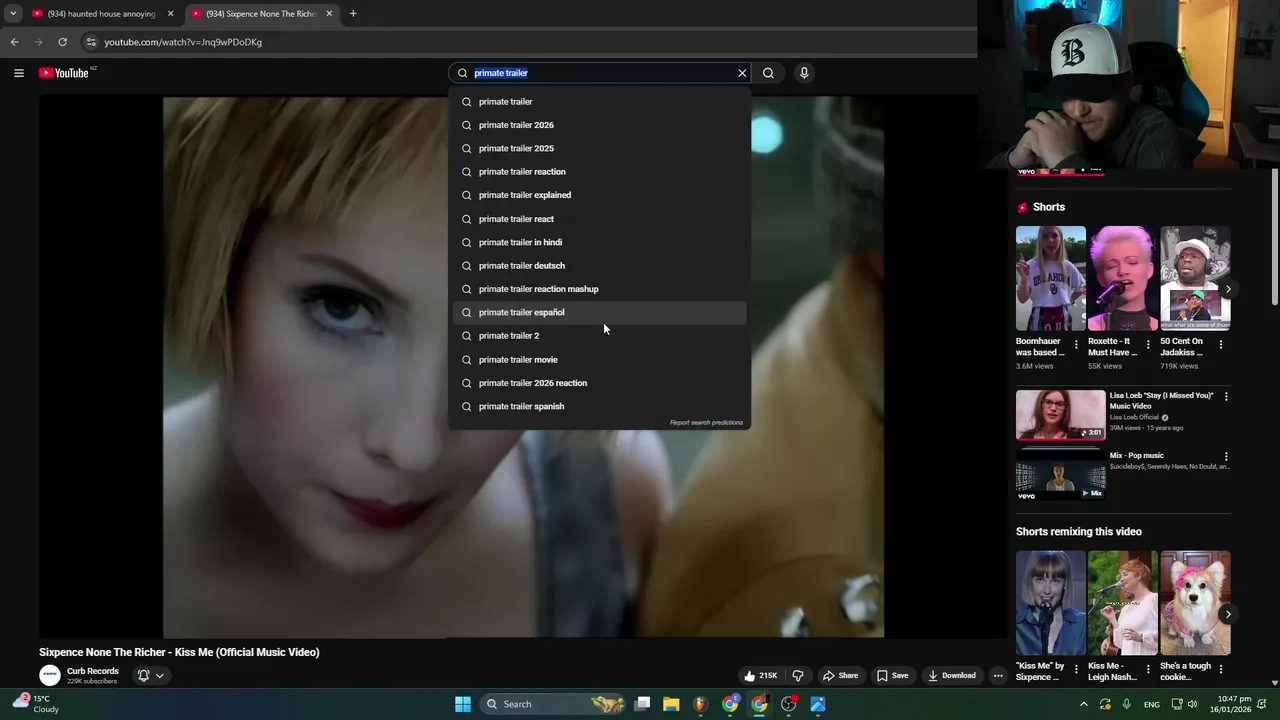Close the 'haunted house annoying' tab
The height and width of the screenshot is (720, 1280).
click(x=170, y=14)
